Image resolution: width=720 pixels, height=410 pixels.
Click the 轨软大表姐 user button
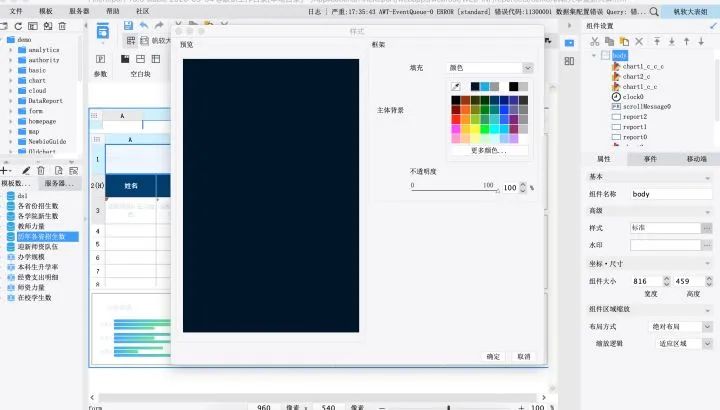(x=690, y=11)
